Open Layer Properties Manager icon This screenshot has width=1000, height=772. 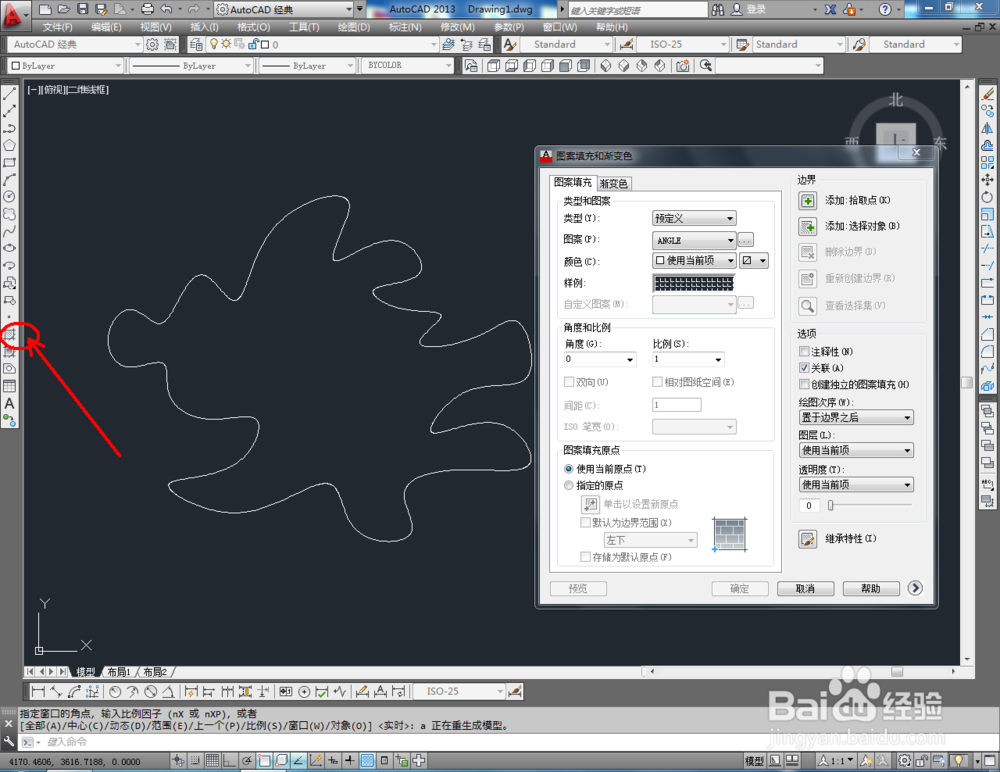(x=196, y=44)
